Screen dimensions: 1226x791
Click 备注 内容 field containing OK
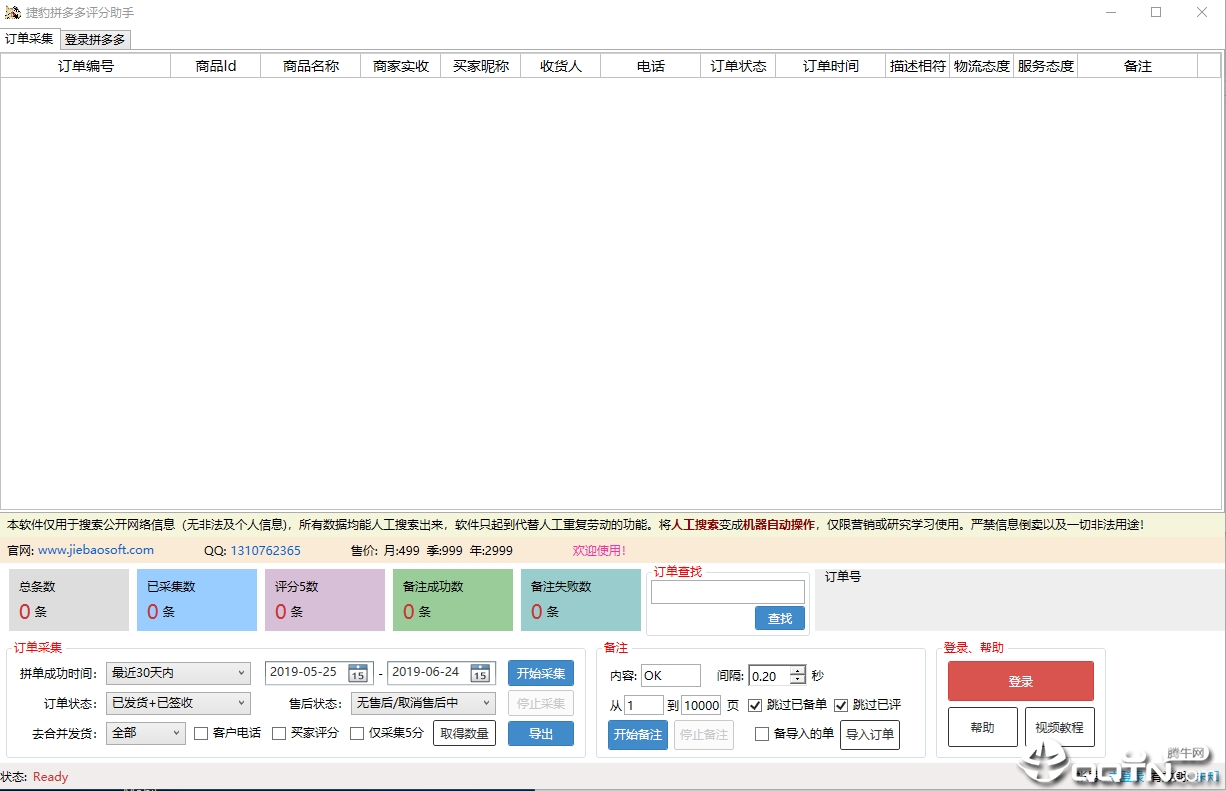click(671, 676)
